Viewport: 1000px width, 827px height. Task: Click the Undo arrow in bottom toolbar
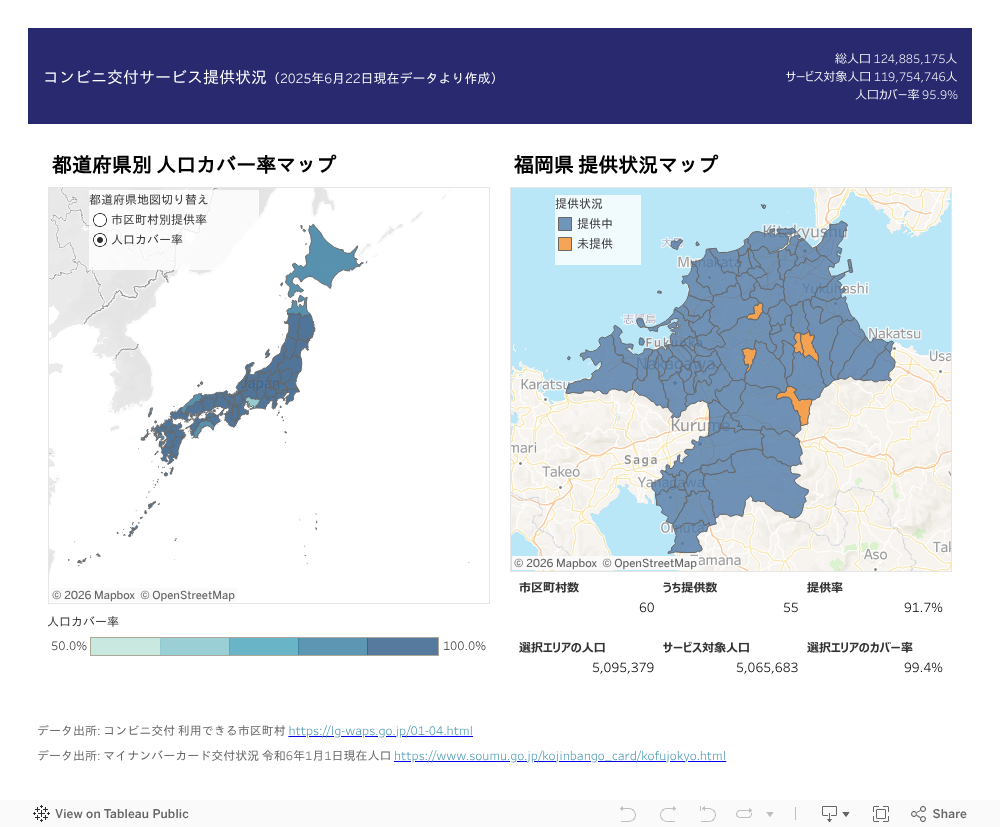(x=628, y=814)
